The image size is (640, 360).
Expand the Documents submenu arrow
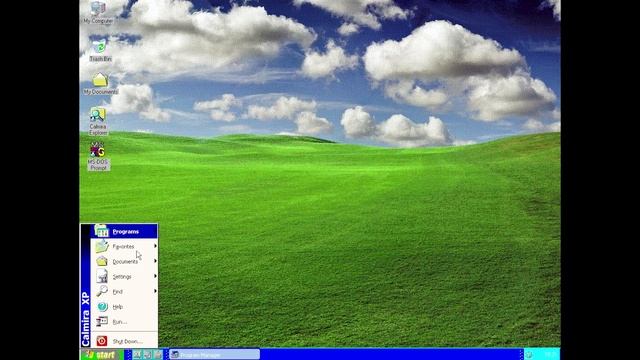tap(155, 261)
